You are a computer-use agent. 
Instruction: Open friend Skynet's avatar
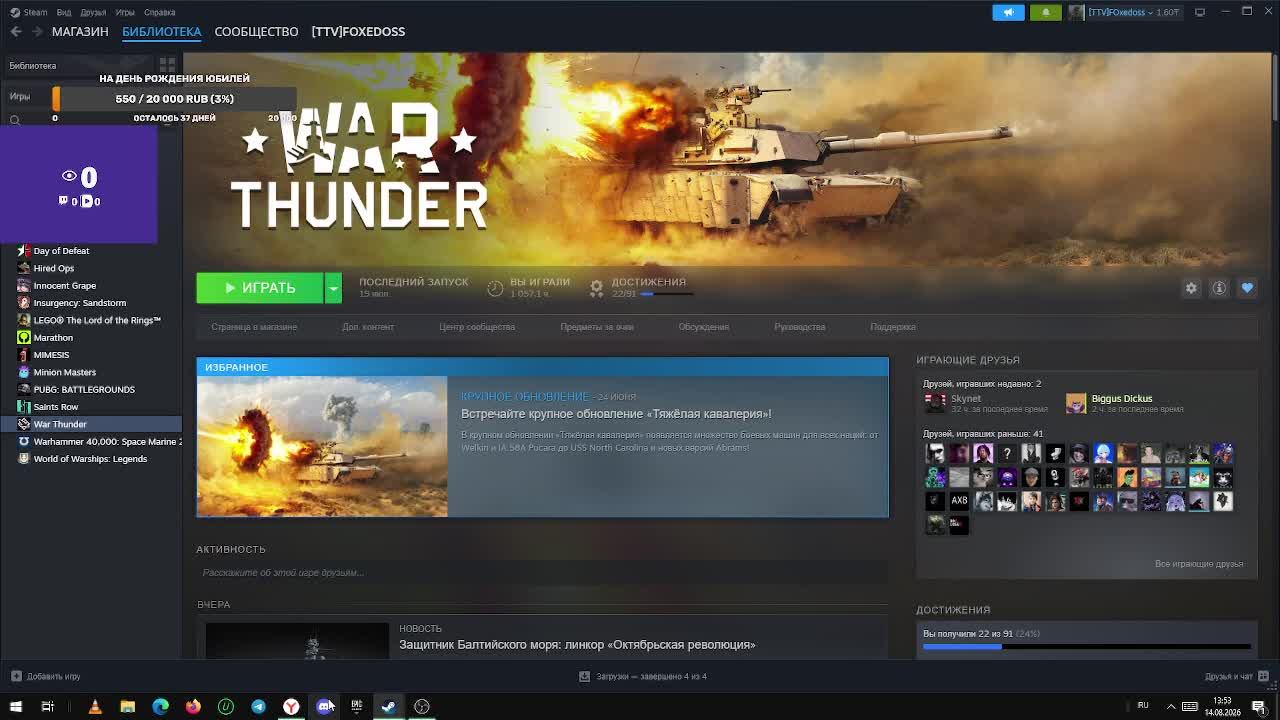coord(935,403)
